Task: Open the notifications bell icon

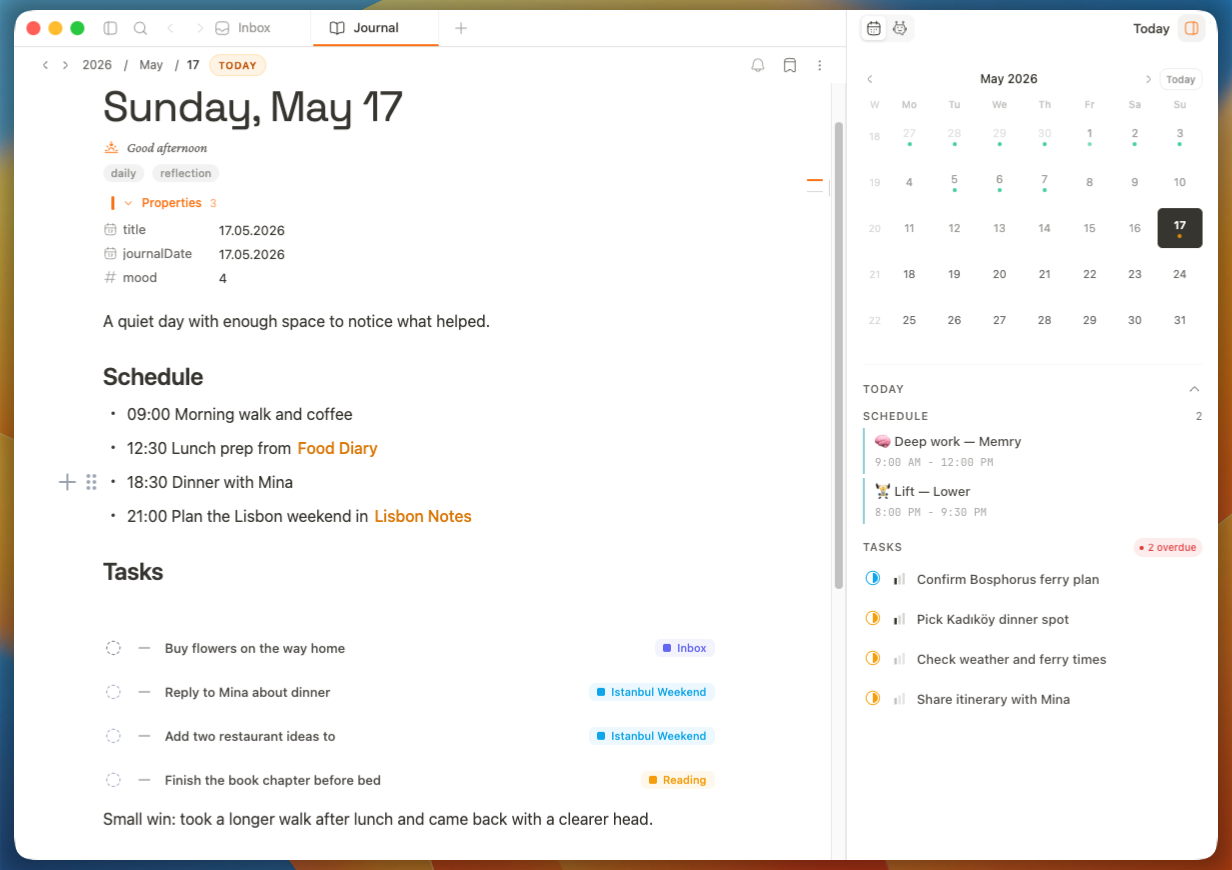Action: tap(758, 65)
